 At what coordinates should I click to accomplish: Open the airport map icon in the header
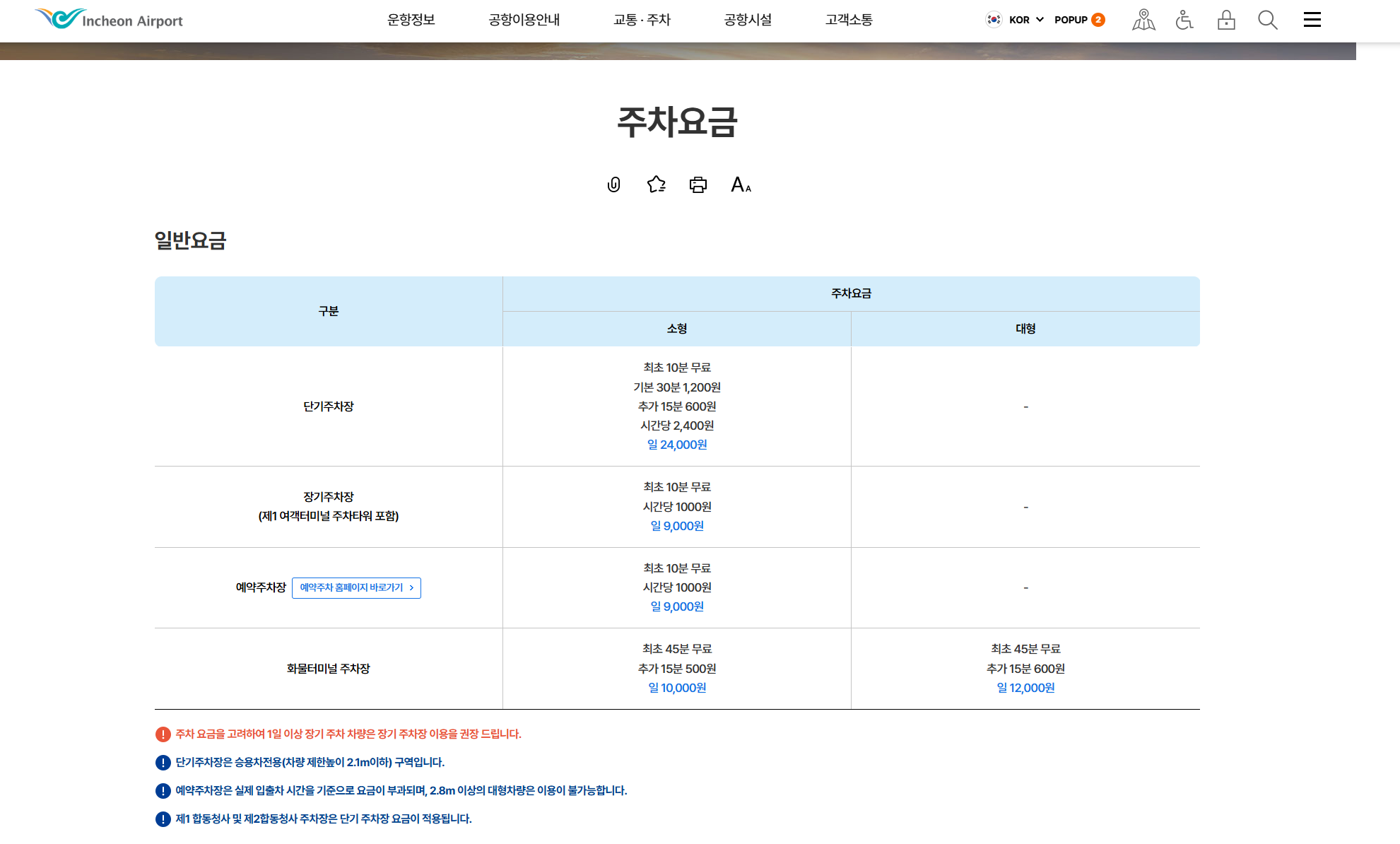(1143, 20)
